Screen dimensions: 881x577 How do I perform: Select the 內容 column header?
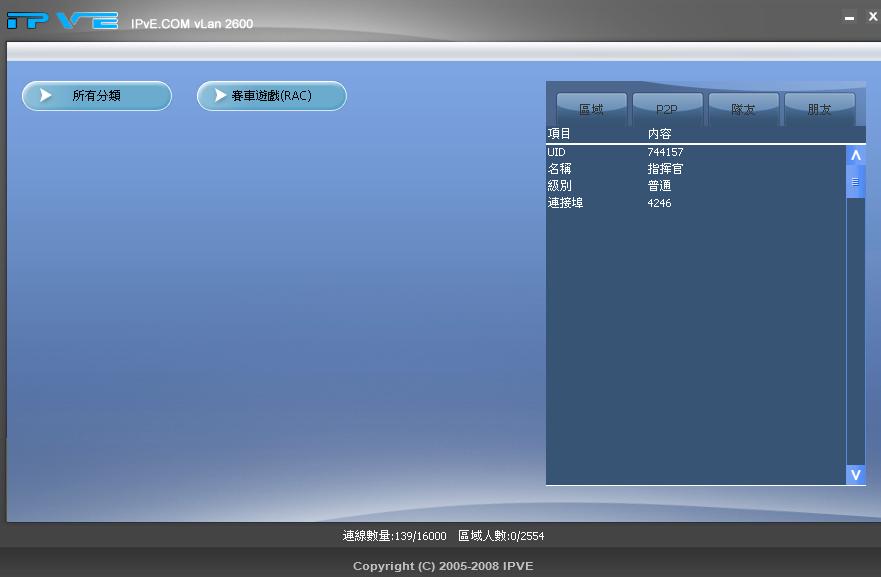point(660,134)
